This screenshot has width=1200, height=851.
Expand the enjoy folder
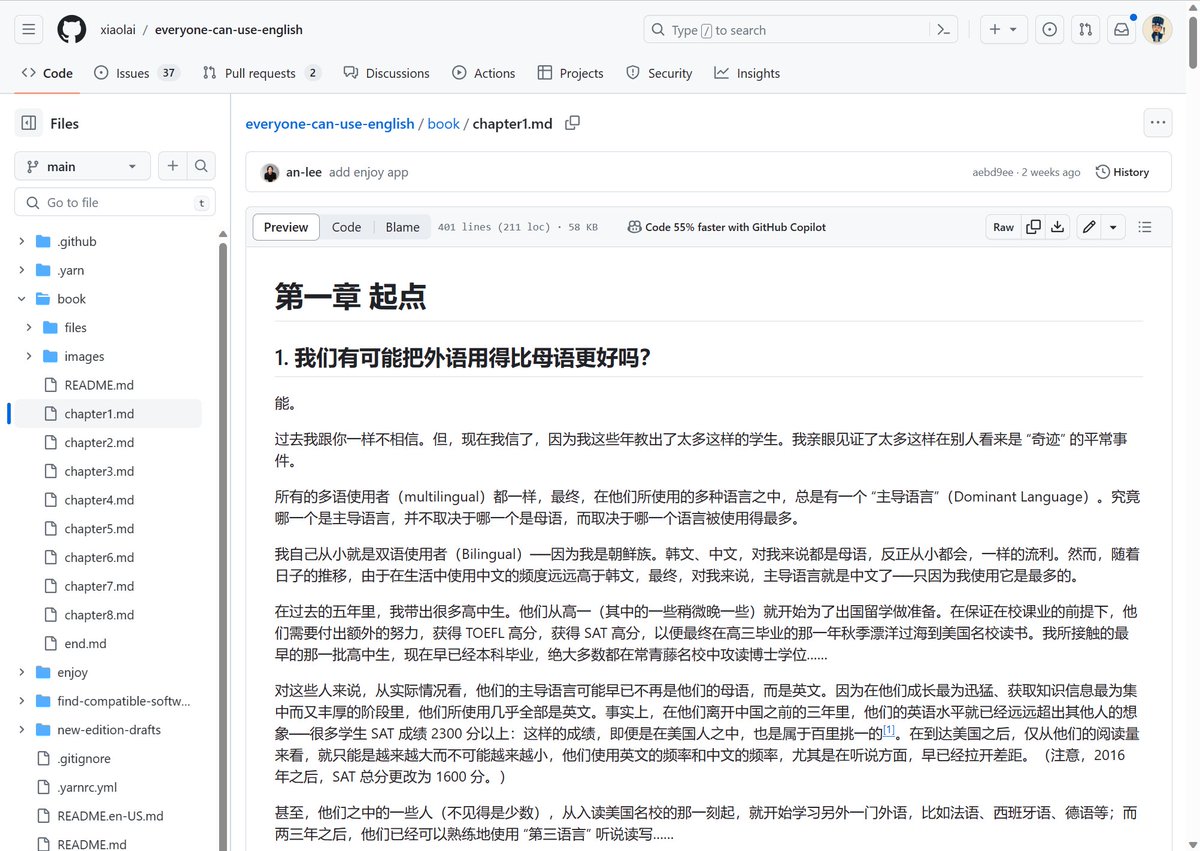tap(22, 672)
